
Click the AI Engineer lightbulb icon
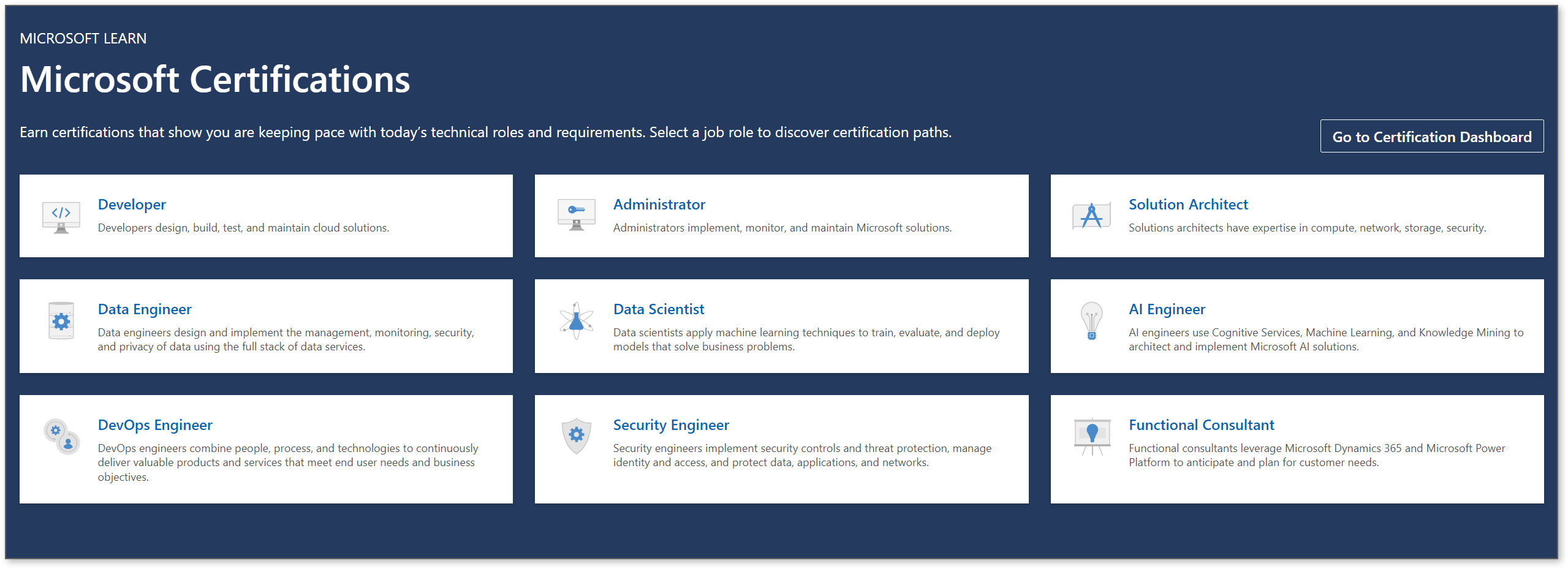pyautogui.click(x=1092, y=320)
